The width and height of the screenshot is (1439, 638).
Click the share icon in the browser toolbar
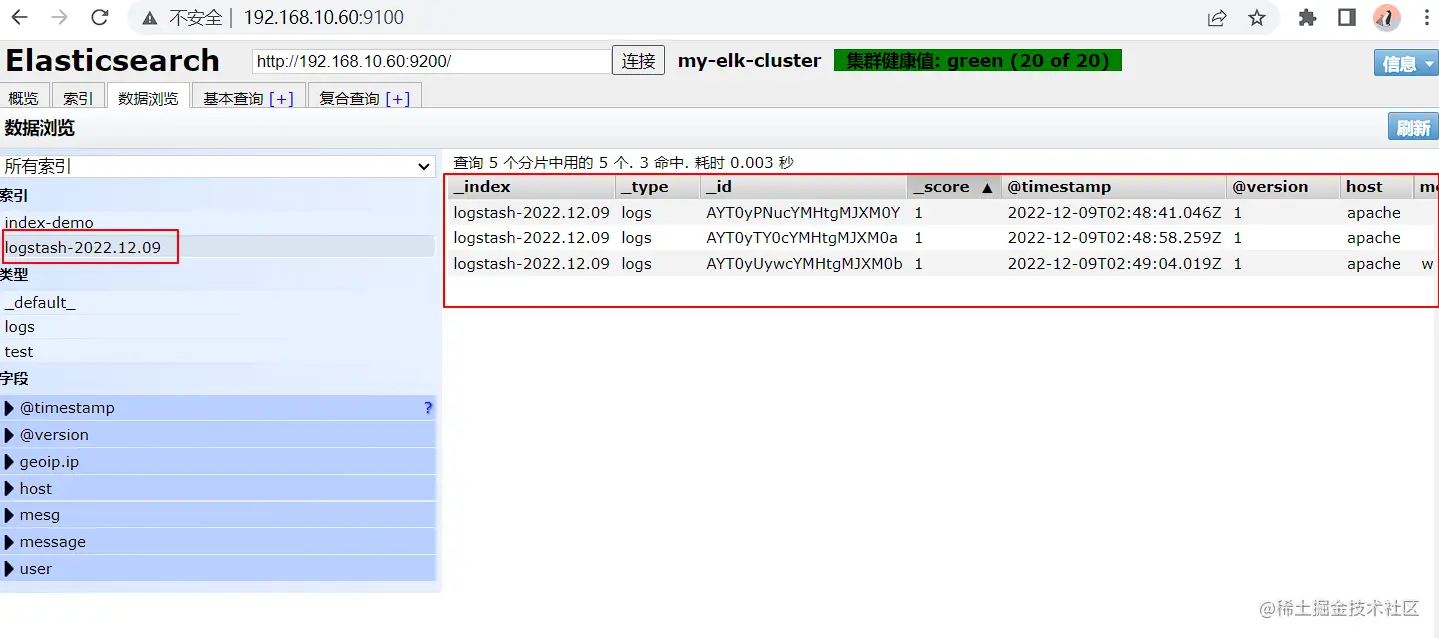click(1218, 17)
